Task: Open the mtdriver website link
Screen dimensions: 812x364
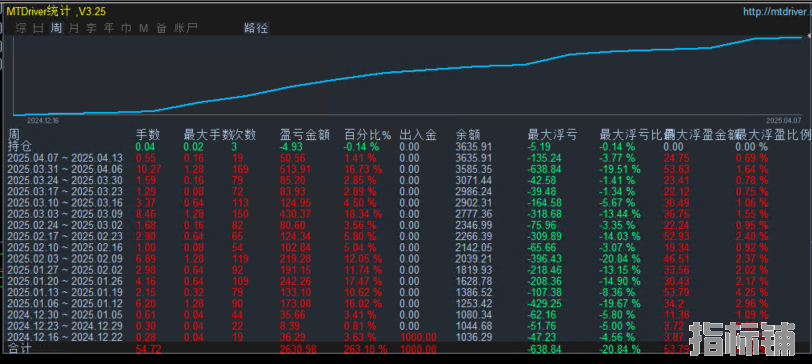Action: point(777,11)
